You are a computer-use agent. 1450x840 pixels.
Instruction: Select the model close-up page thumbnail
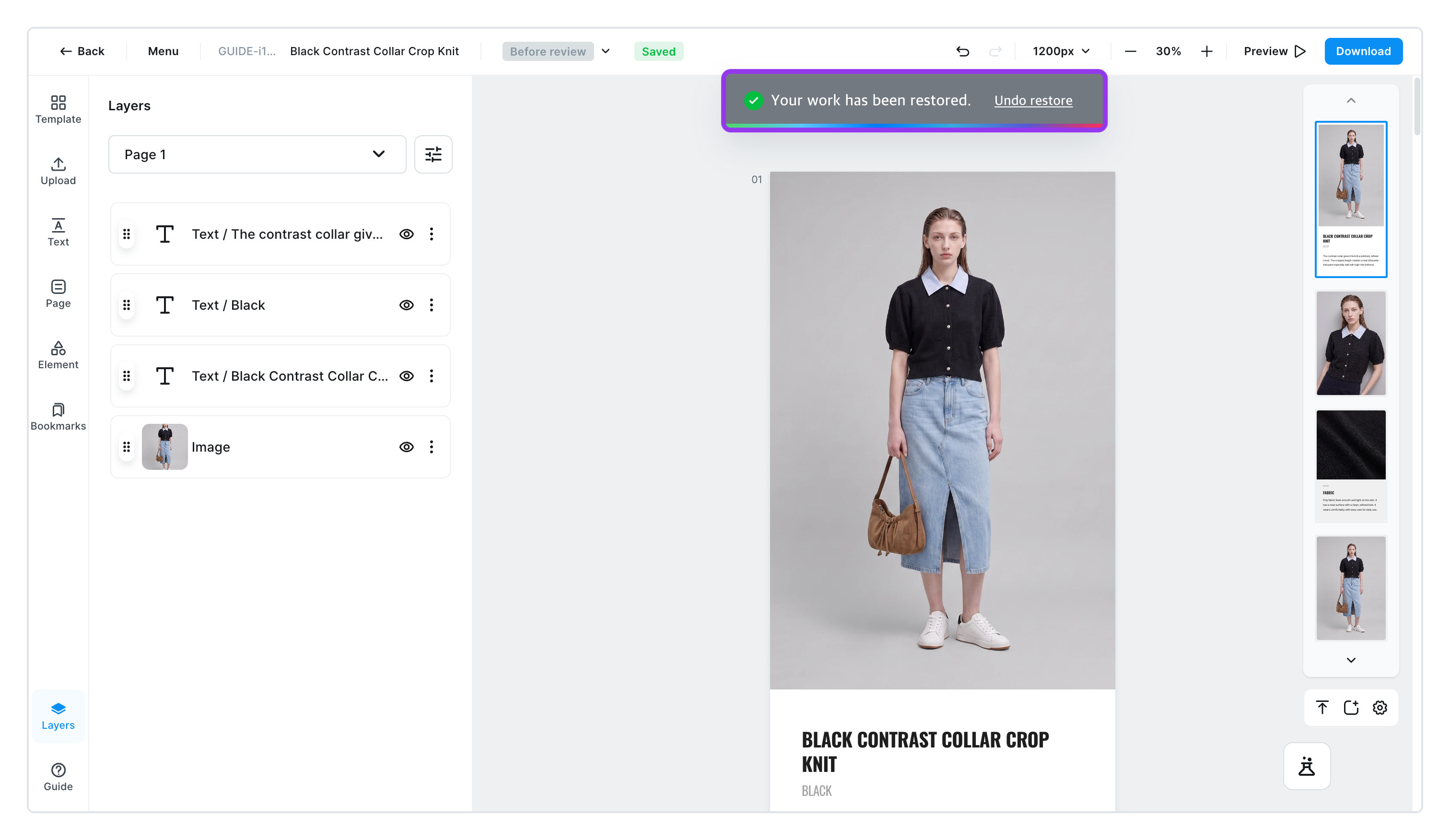[x=1350, y=343]
